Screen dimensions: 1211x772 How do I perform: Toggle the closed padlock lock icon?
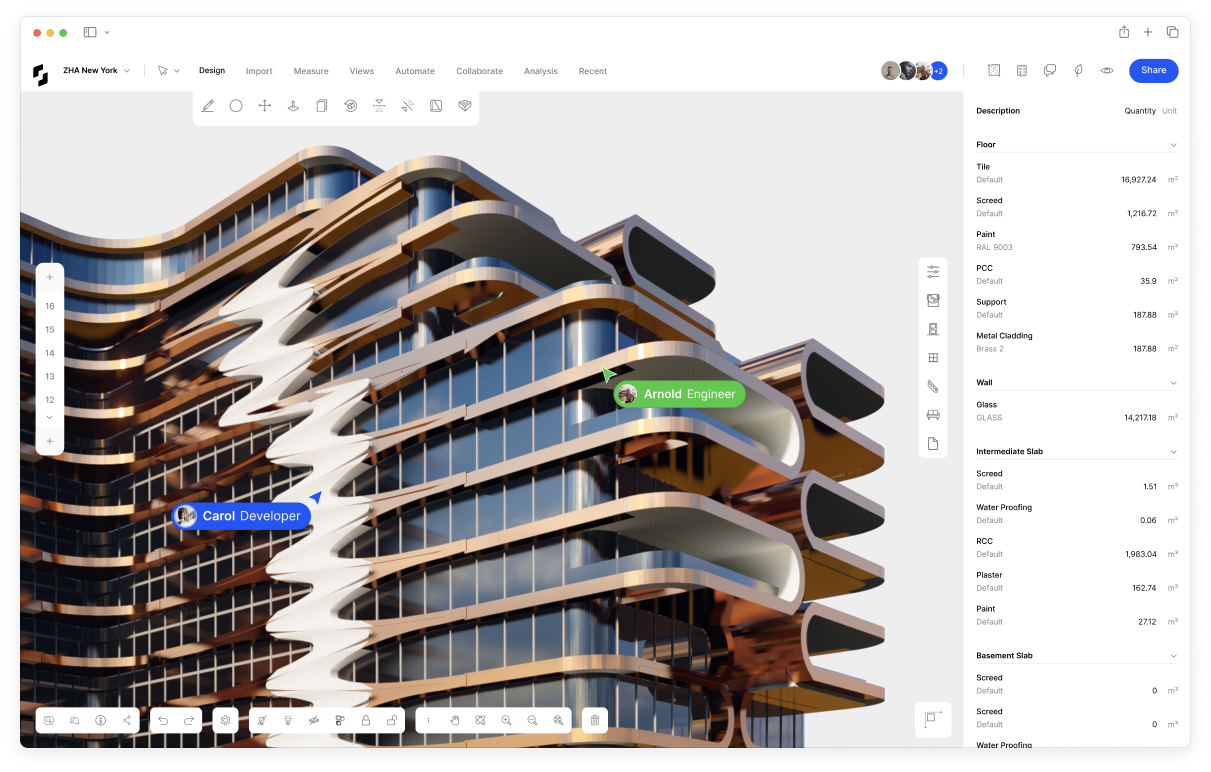366,720
